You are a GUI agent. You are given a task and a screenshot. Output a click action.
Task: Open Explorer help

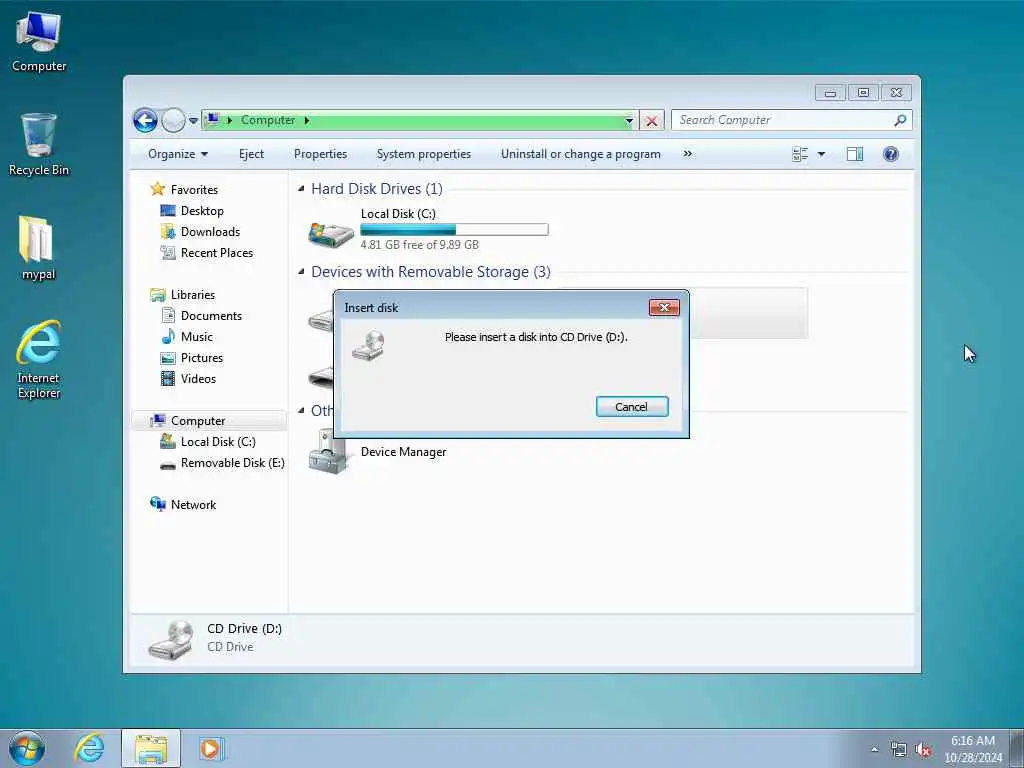pyautogui.click(x=891, y=154)
